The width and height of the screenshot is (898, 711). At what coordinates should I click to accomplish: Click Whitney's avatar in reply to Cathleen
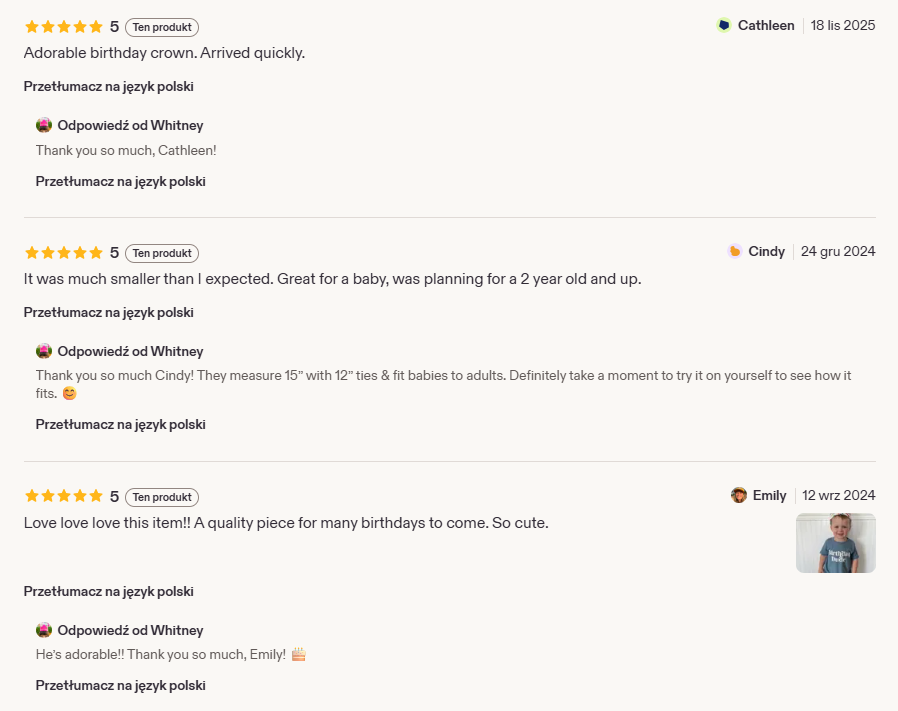[x=44, y=126]
